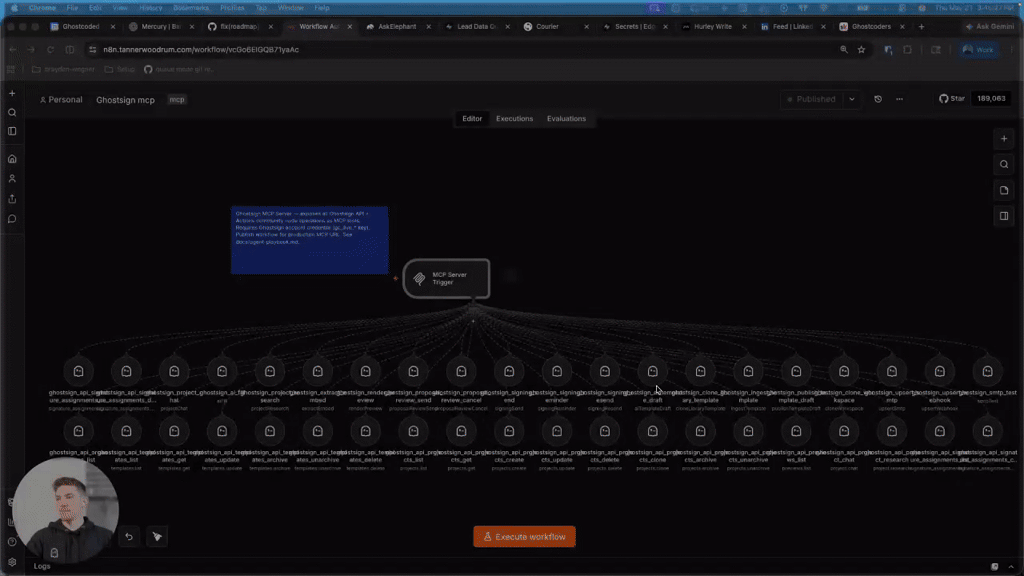Open the Mercury browser tab
This screenshot has width=1024, height=576.
161,27
